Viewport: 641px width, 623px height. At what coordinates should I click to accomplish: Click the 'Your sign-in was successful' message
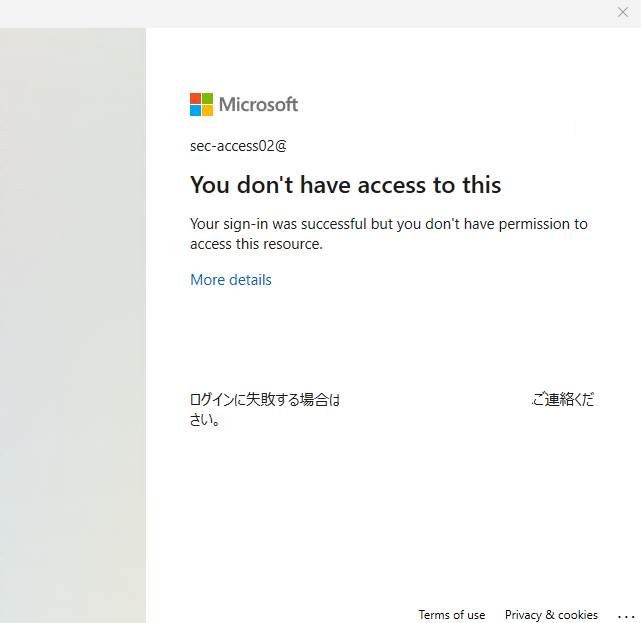(x=389, y=234)
